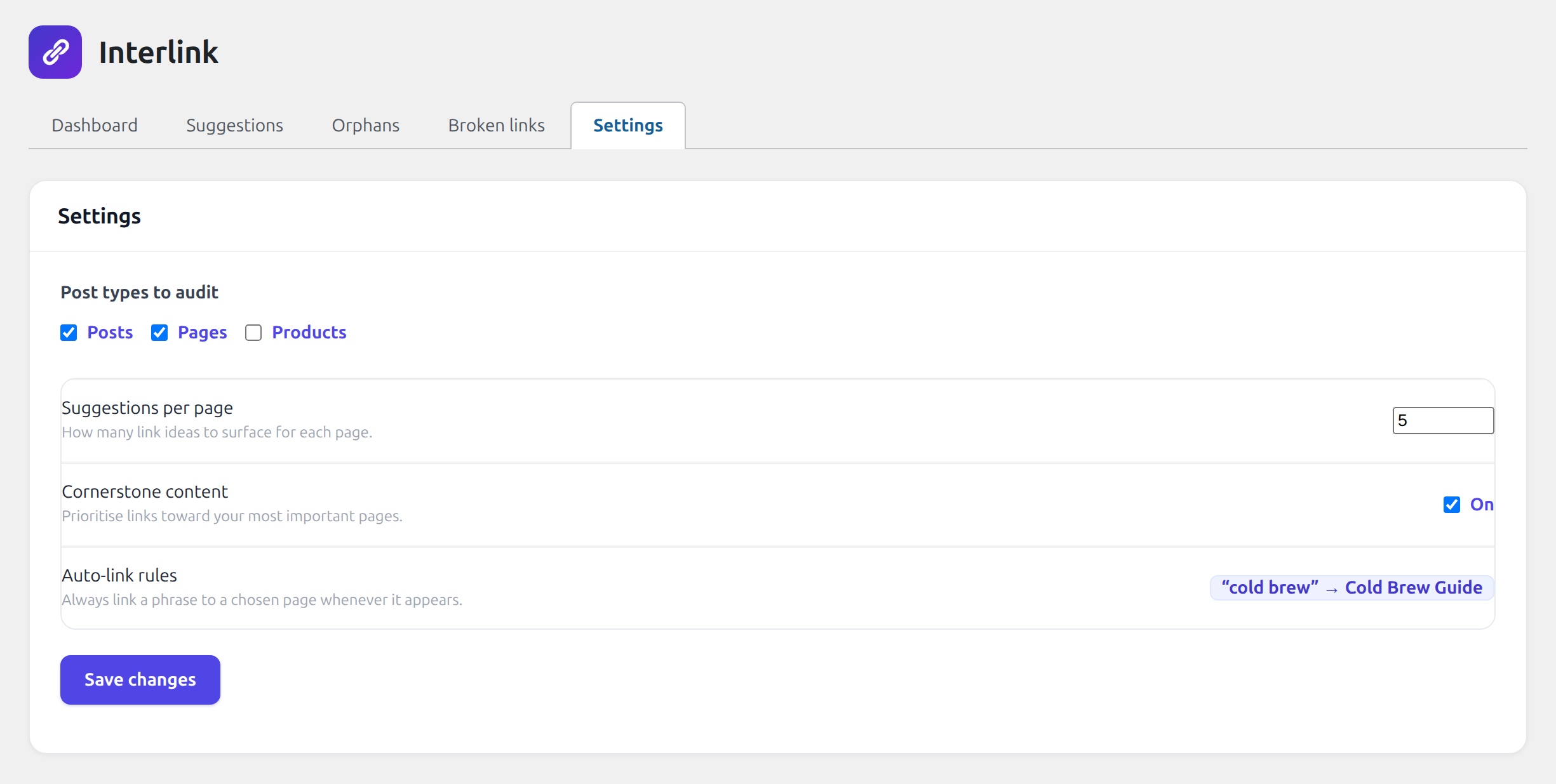Click the On label beside Cornerstone checkbox
Image resolution: width=1556 pixels, height=784 pixels.
(1482, 505)
